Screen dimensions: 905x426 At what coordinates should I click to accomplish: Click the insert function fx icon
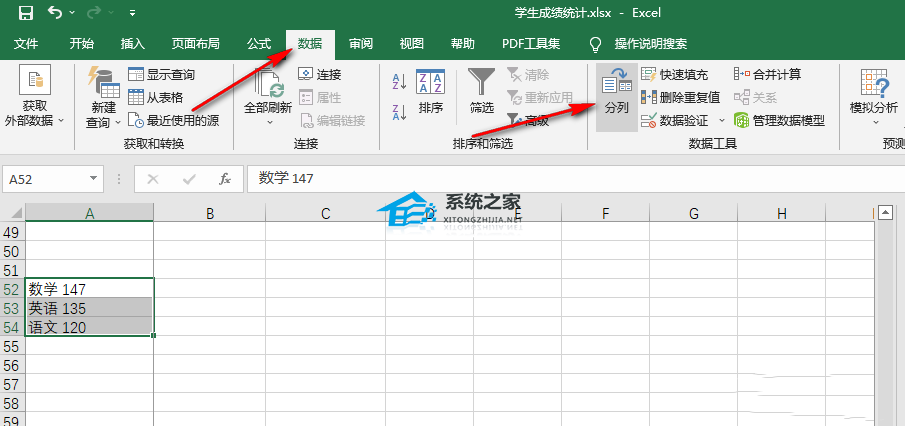225,179
